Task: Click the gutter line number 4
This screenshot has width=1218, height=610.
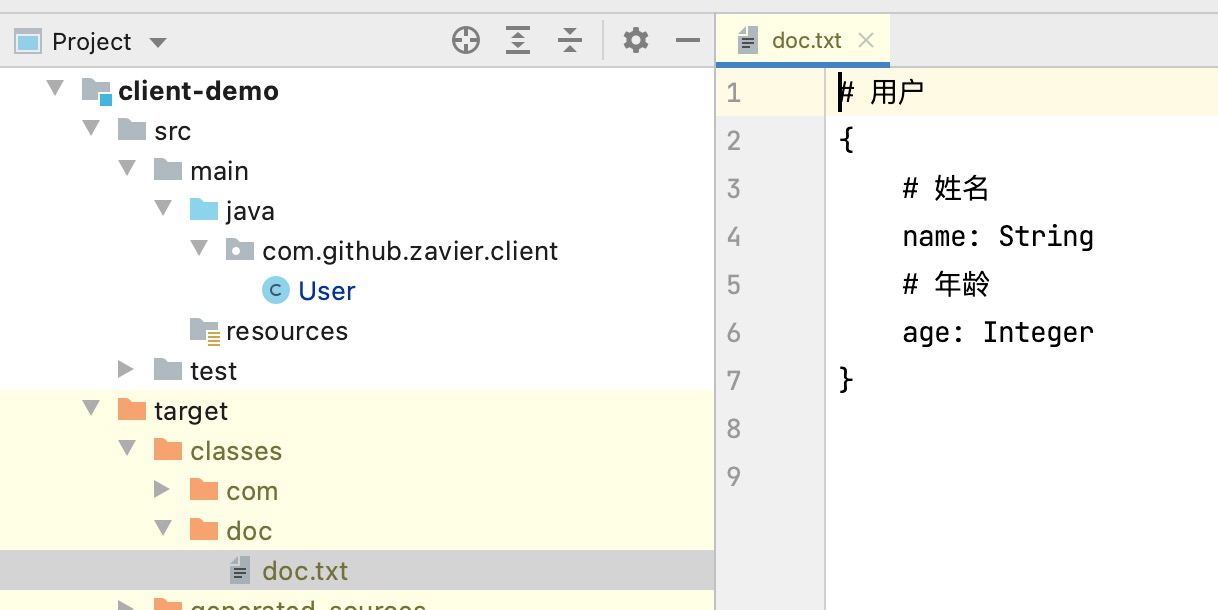Action: pyautogui.click(x=734, y=236)
